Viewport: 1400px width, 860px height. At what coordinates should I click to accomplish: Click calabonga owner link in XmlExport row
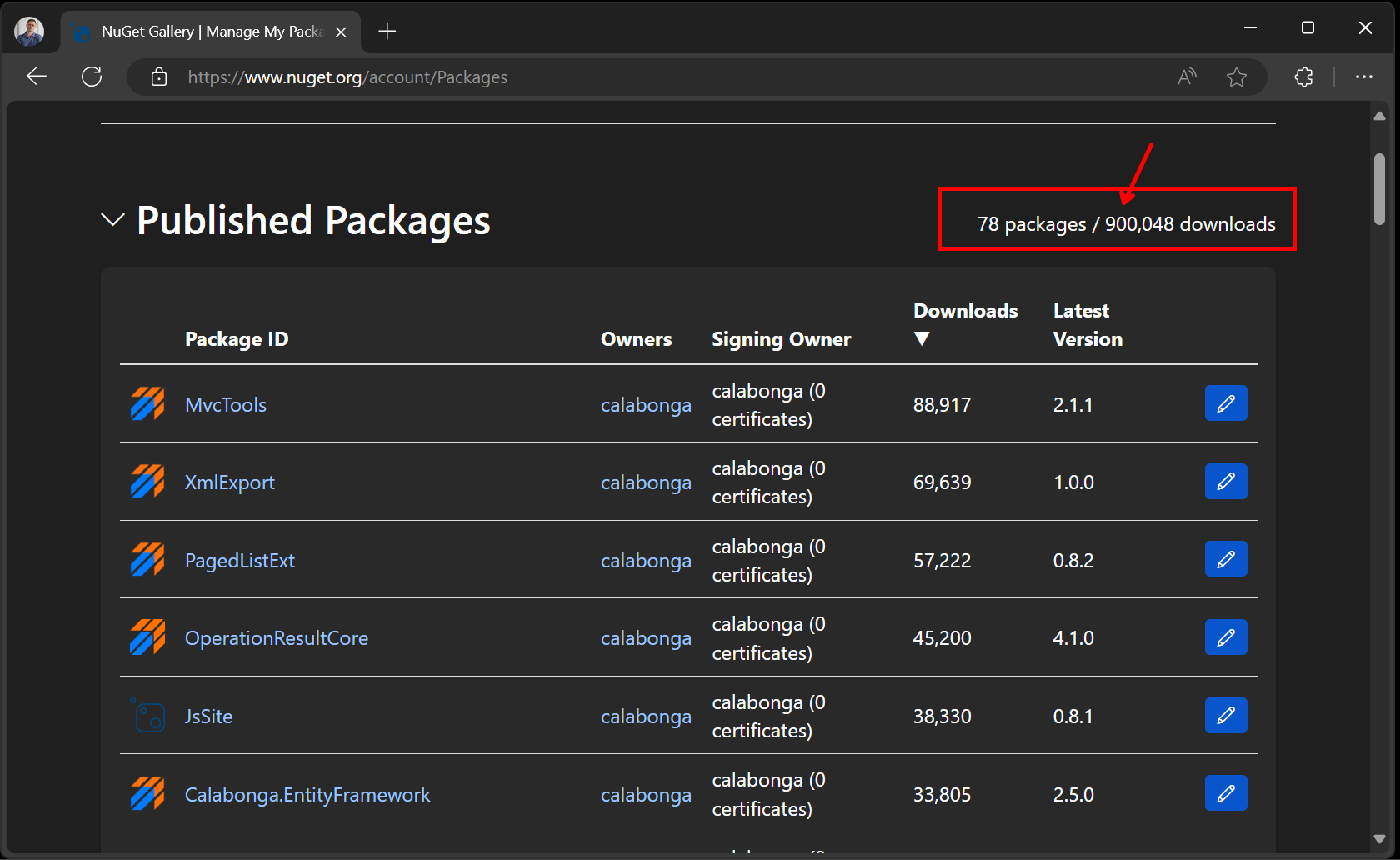pos(646,482)
